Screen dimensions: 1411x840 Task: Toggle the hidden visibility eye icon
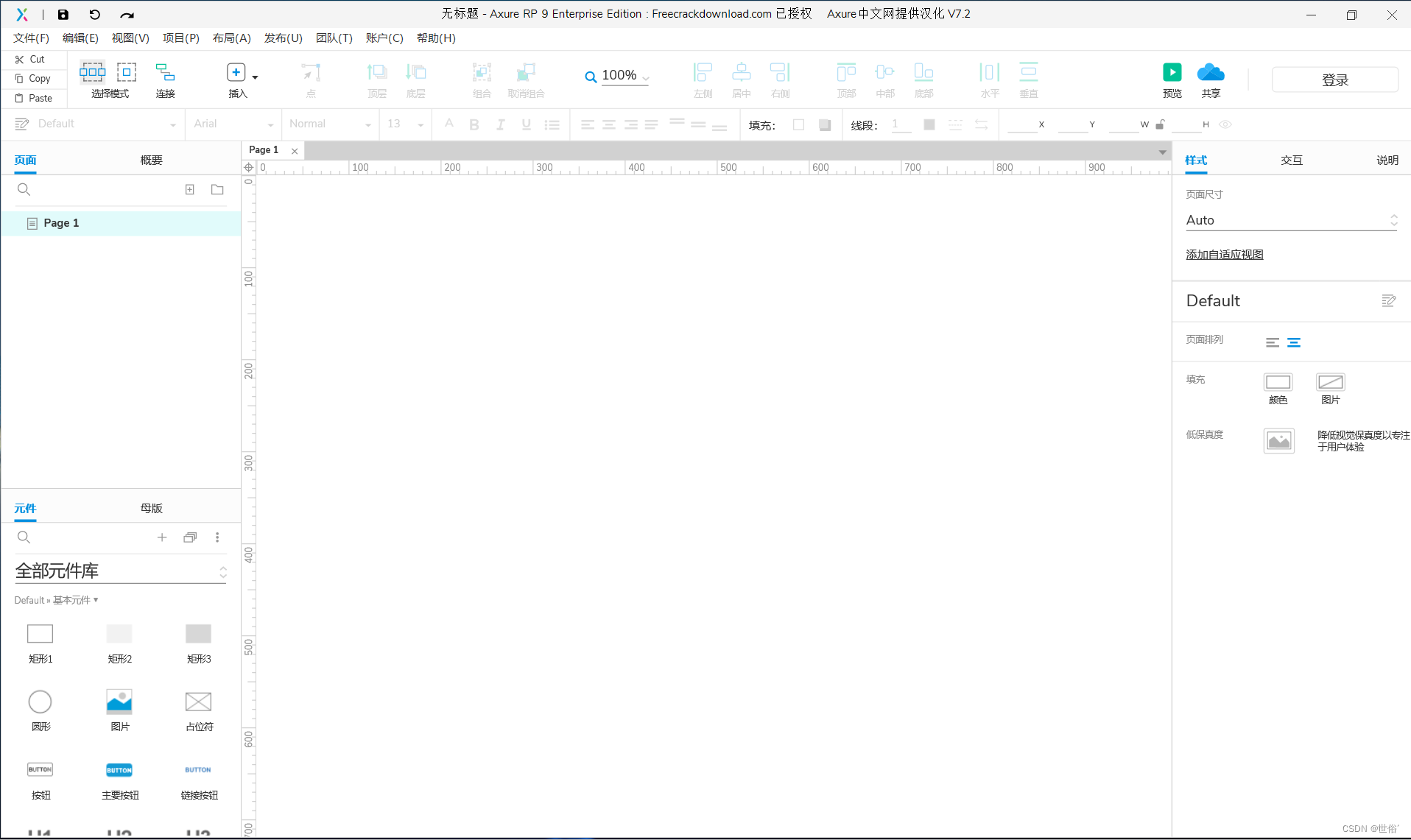1225,124
